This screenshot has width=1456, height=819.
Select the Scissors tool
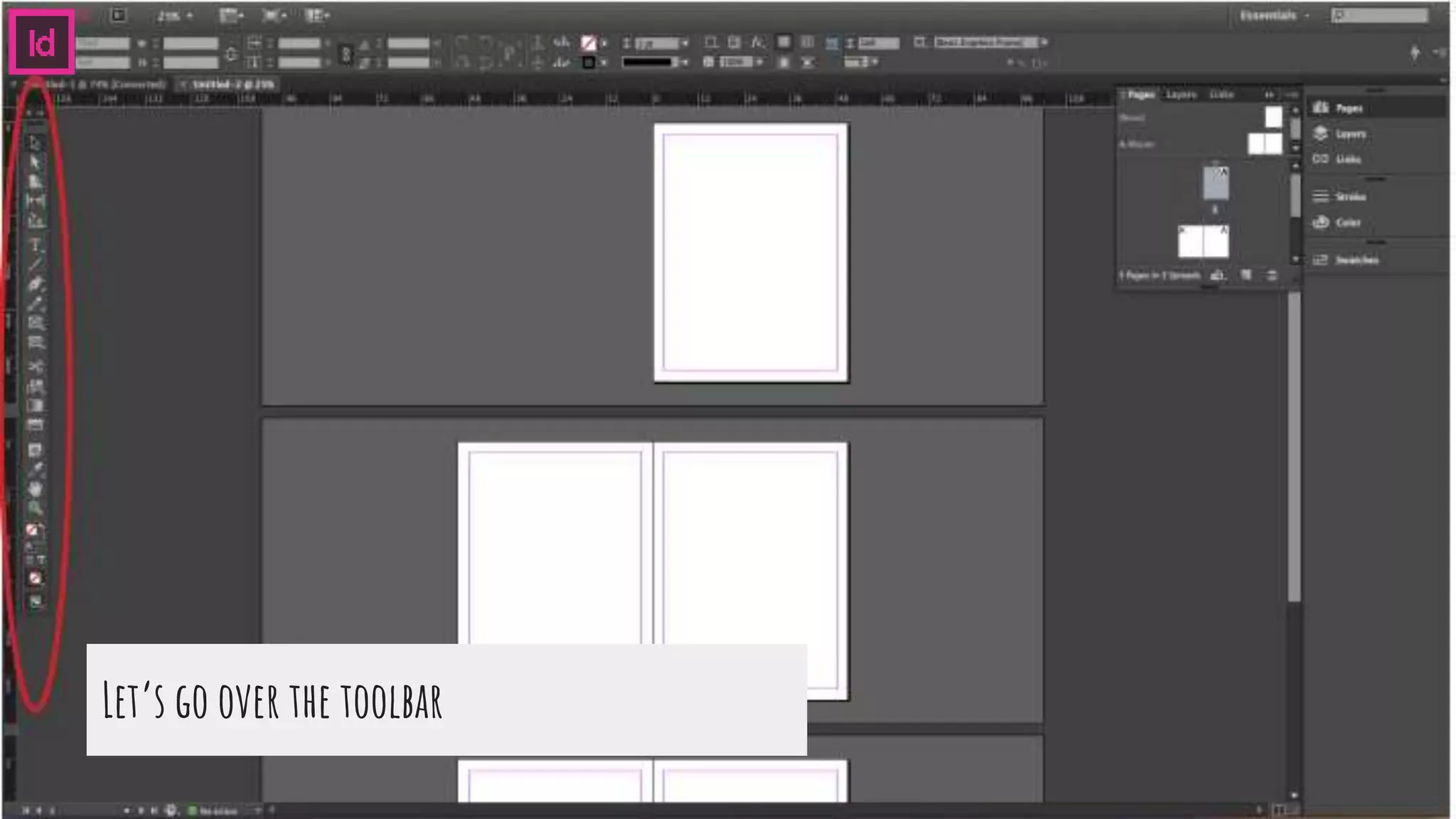click(35, 367)
